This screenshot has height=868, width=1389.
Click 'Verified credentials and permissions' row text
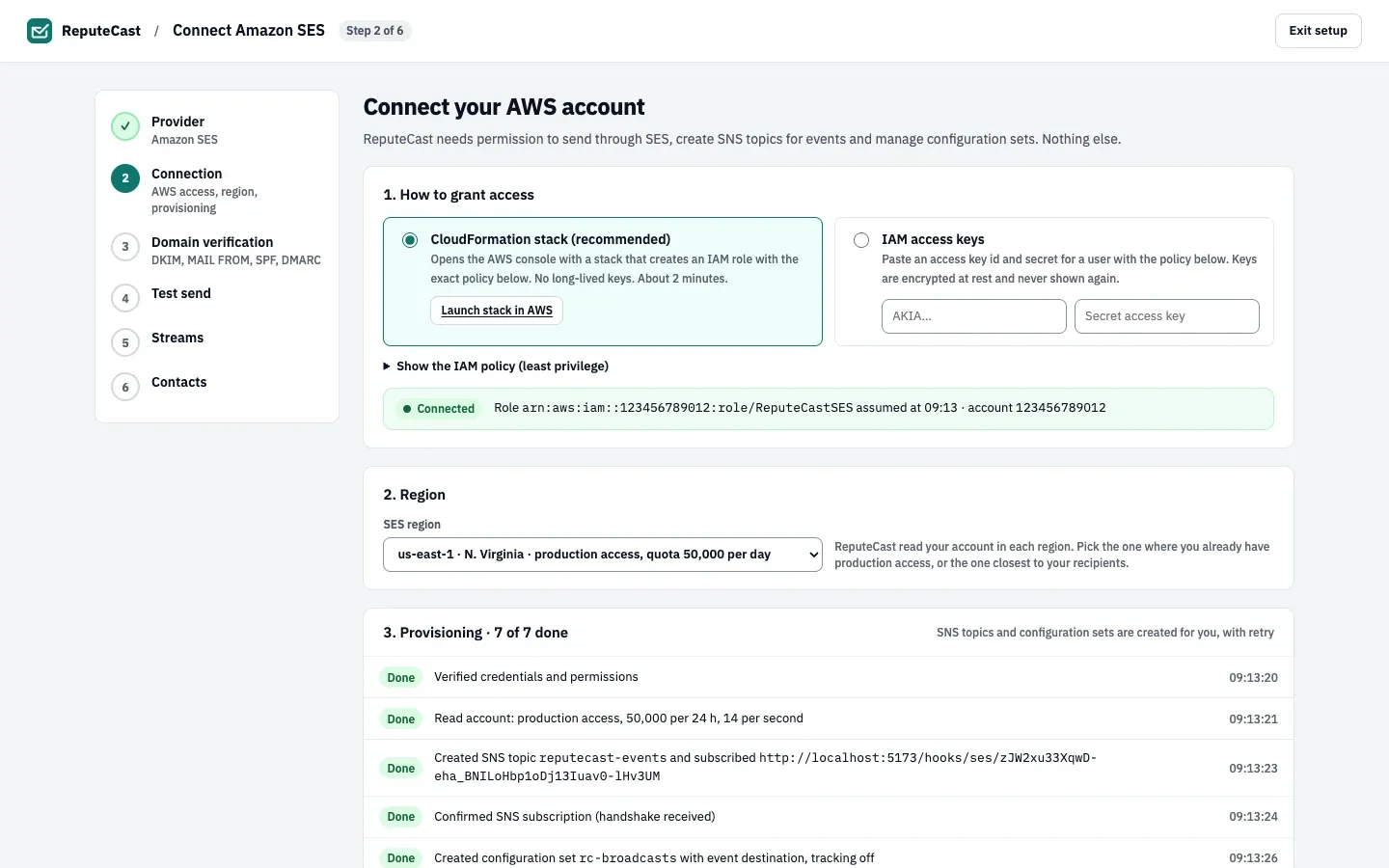tap(536, 677)
